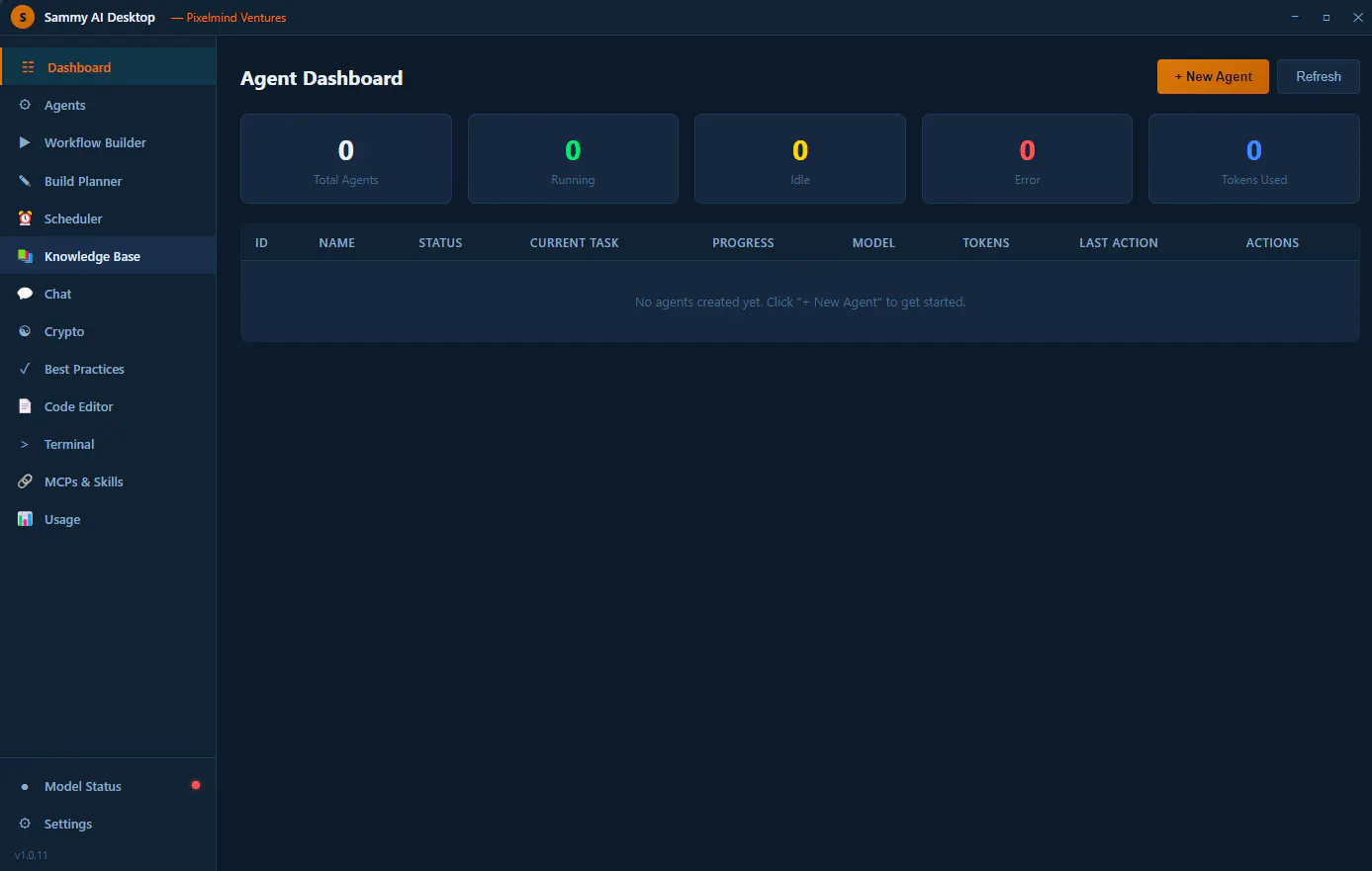Screen dimensions: 1372x871
Task: Click the Agents gear icon
Action: point(25,105)
